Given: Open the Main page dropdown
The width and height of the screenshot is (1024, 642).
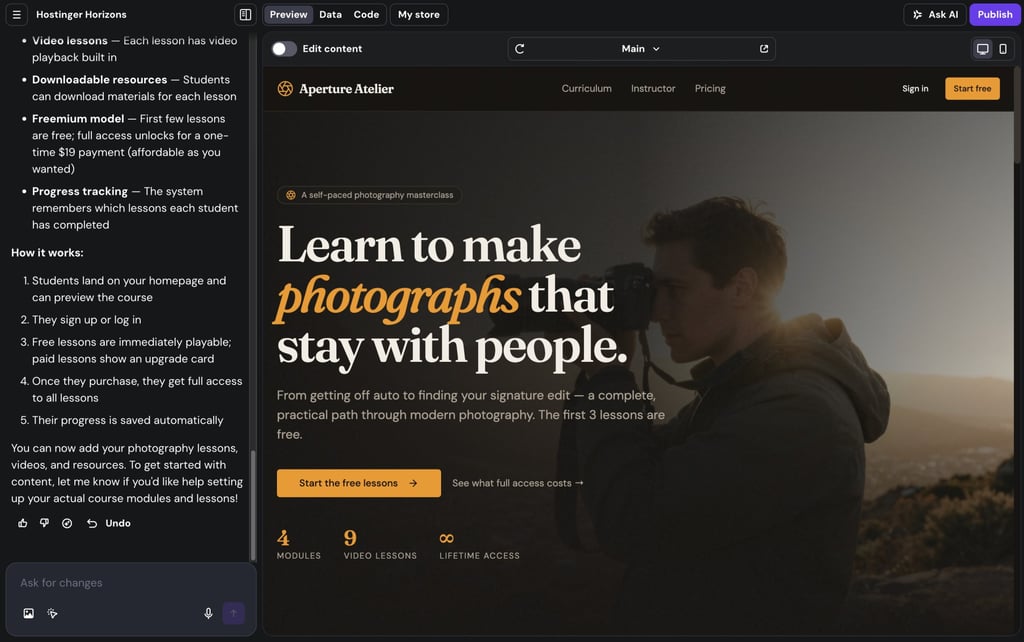Looking at the screenshot, I should pyautogui.click(x=641, y=49).
